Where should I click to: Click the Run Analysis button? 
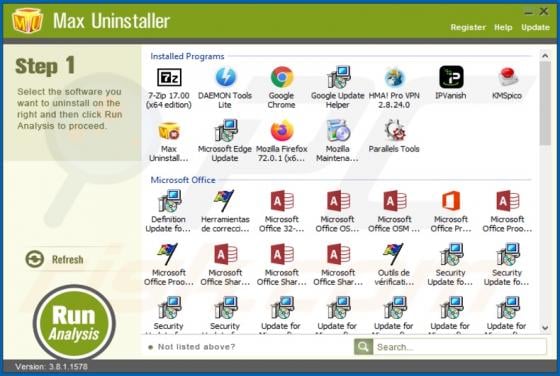tap(74, 323)
